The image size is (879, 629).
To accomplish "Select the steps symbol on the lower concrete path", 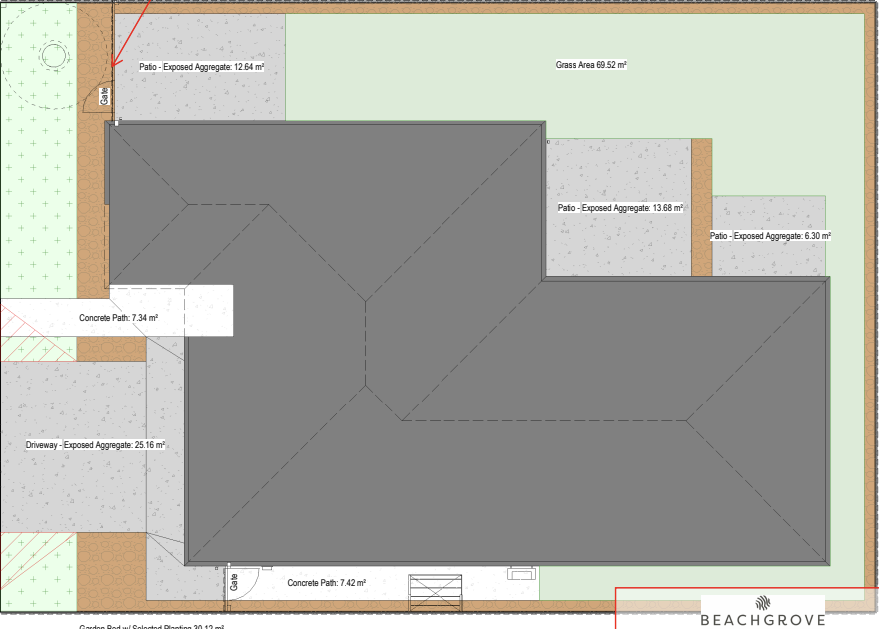I will [x=436, y=591].
